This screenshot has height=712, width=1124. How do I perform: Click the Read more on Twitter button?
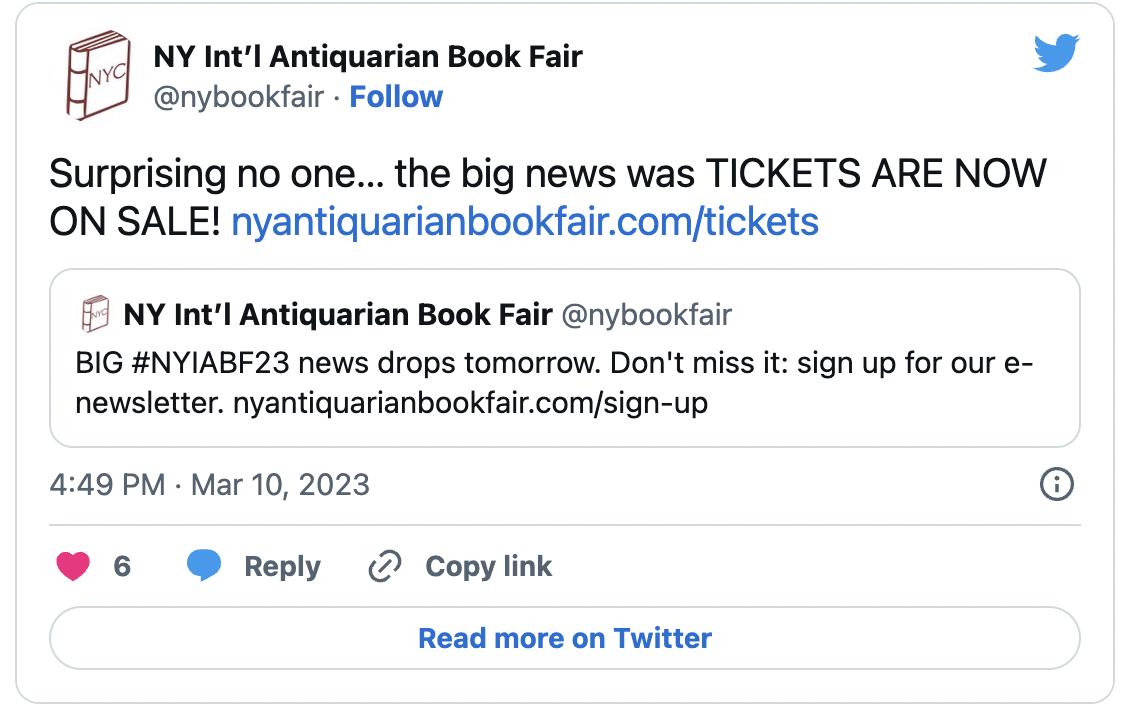pyautogui.click(x=564, y=638)
